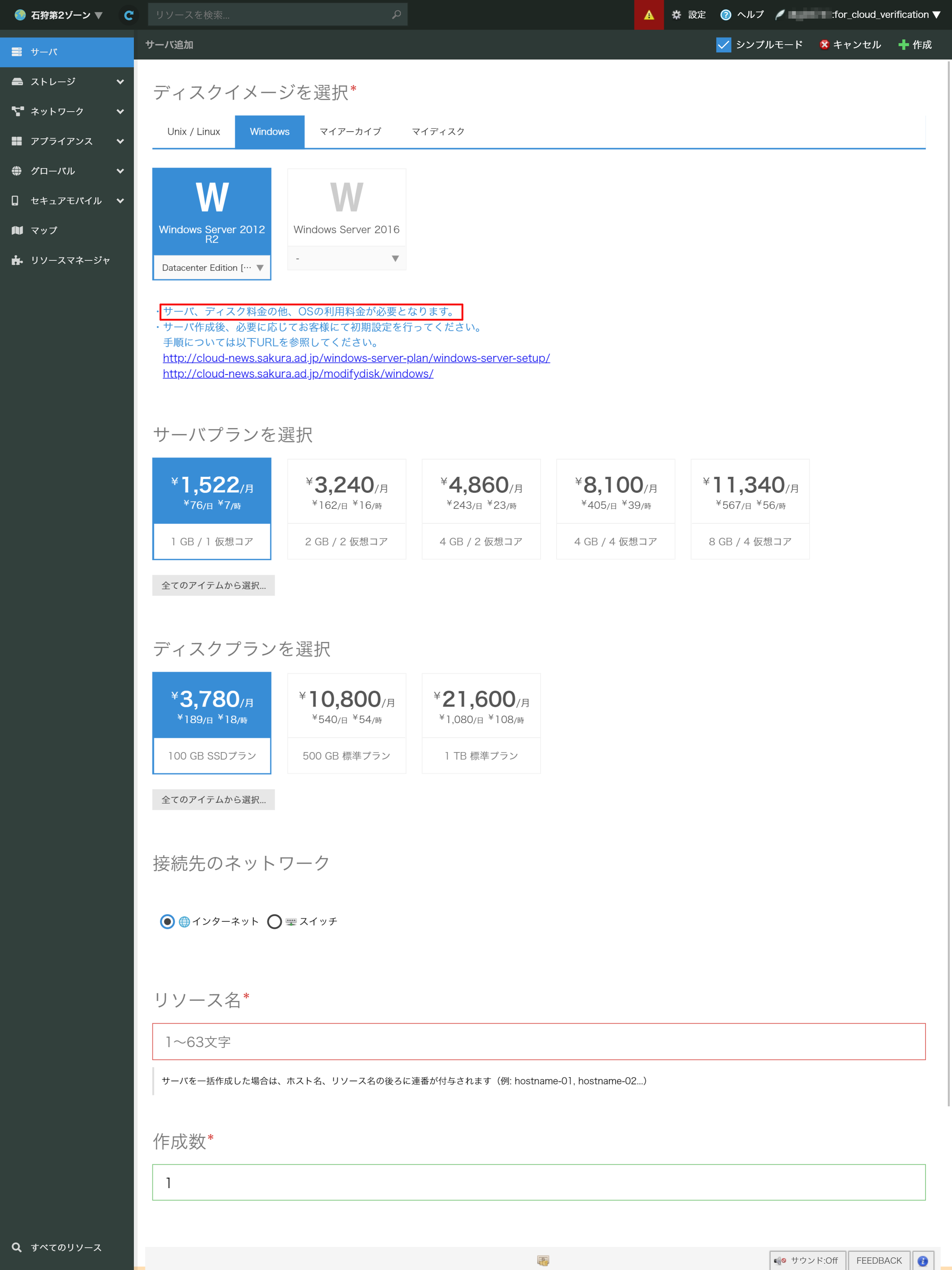Viewport: 952px width, 1270px height.
Task: Open 設定 via the gear icon
Action: [688, 15]
